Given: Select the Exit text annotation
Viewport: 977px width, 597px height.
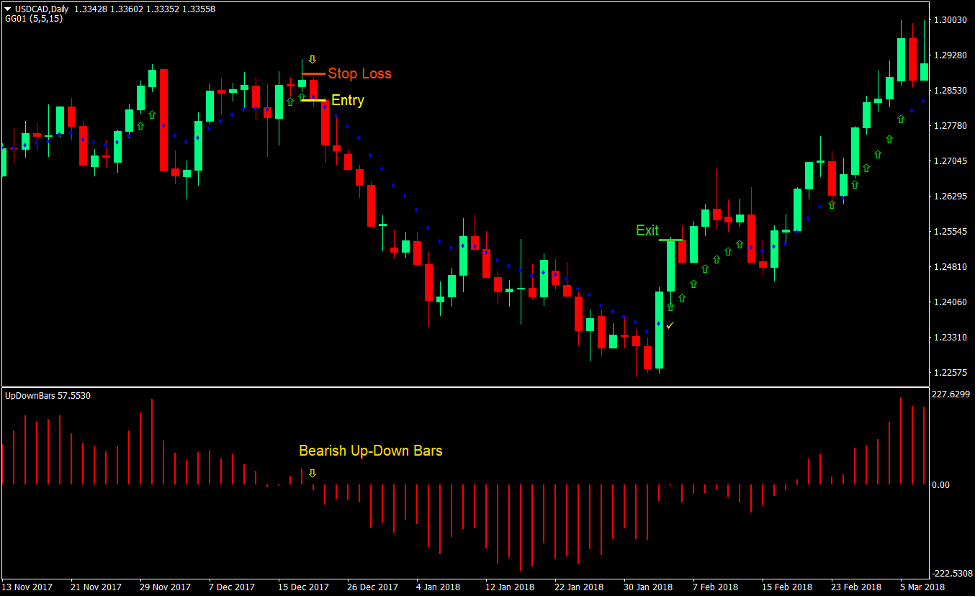Looking at the screenshot, I should [x=646, y=230].
